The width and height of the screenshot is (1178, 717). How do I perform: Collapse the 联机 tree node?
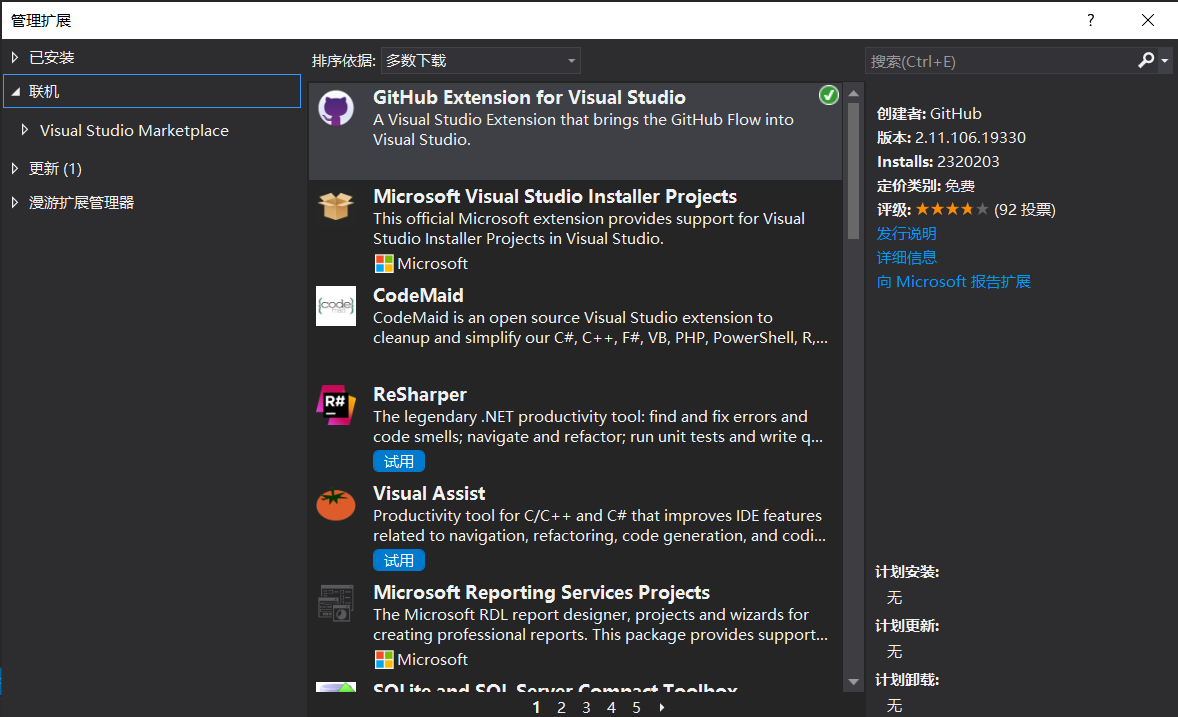15,92
